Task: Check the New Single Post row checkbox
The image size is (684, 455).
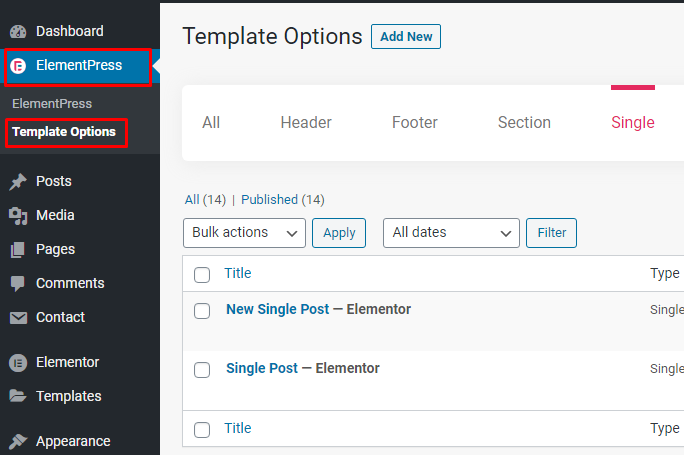Action: 202,311
